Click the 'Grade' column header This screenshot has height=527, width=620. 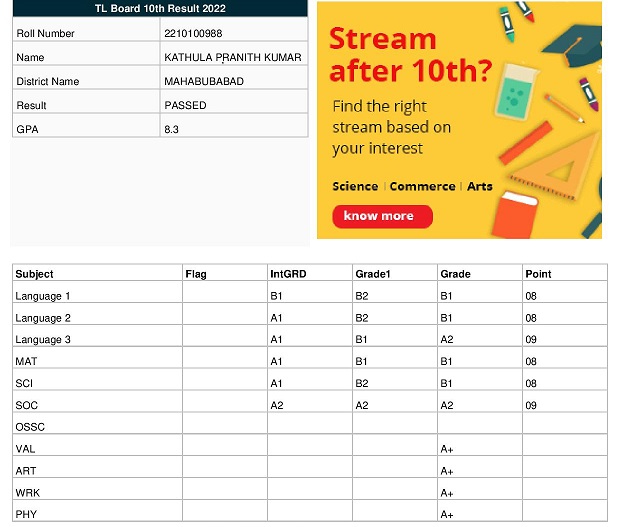tap(480, 273)
